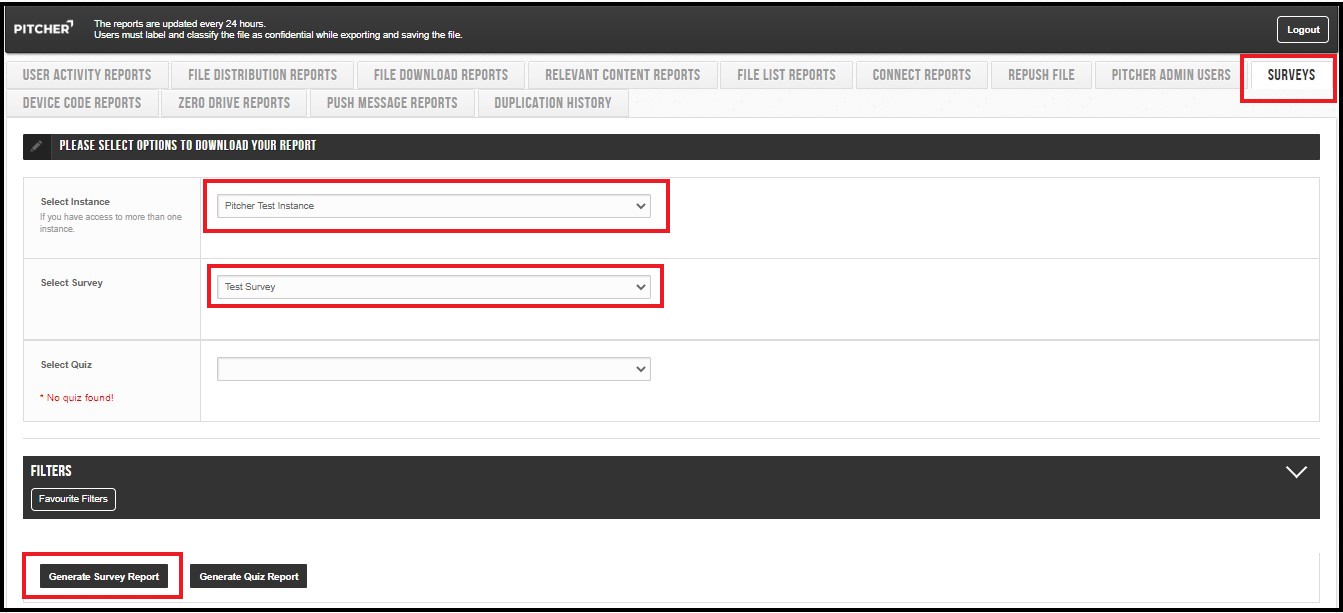
Task: Switch to the User Activity Reports tab
Action: pos(87,75)
